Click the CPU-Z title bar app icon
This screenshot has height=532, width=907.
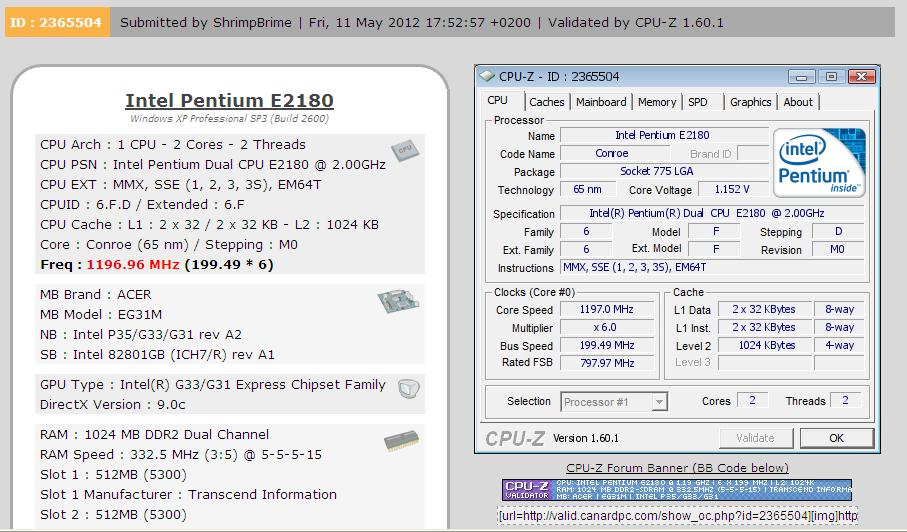tap(488, 76)
